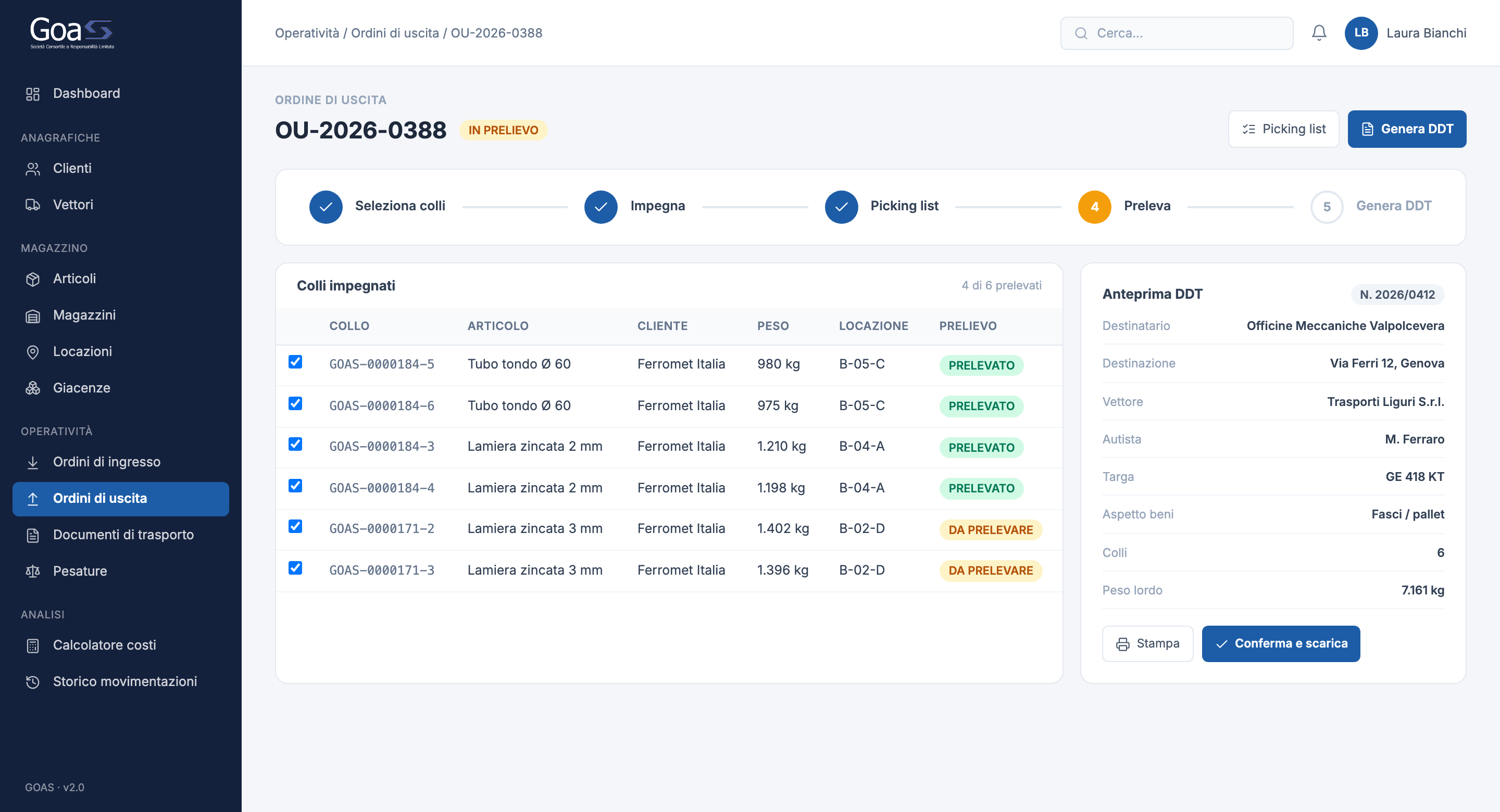Click Conferma e scarica button

(1281, 644)
